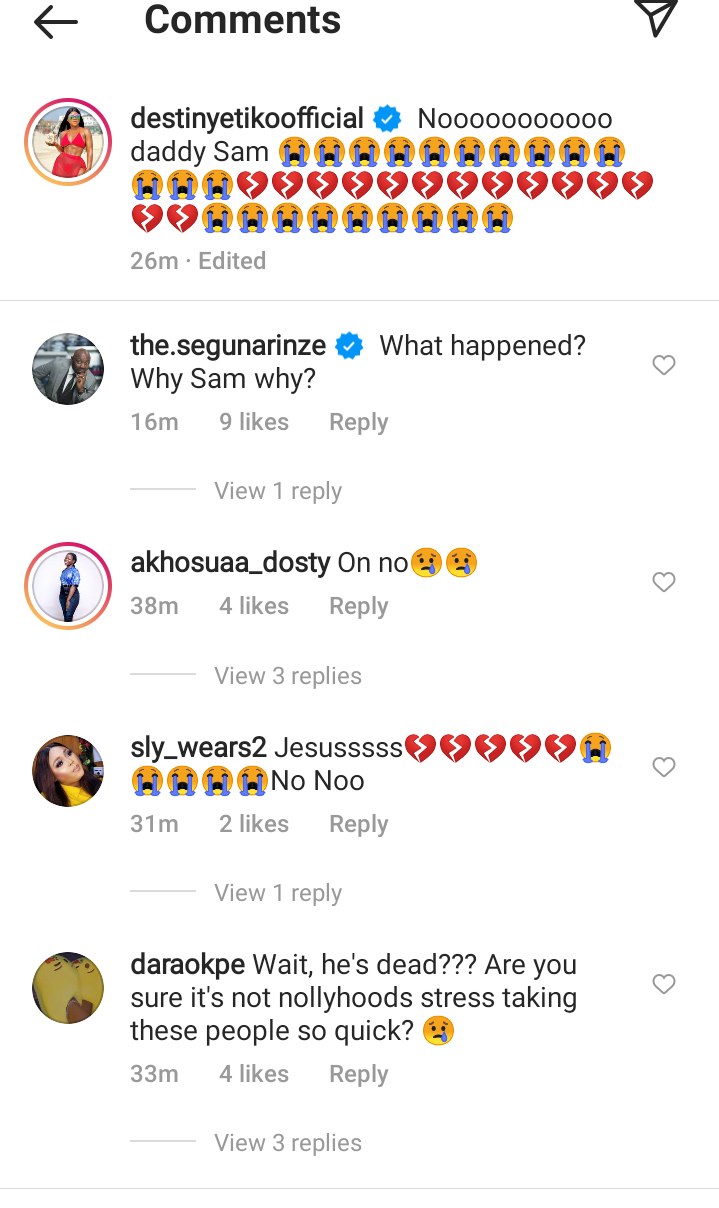Open destinyetikoofficial username link
719x1208 pixels.
point(247,119)
